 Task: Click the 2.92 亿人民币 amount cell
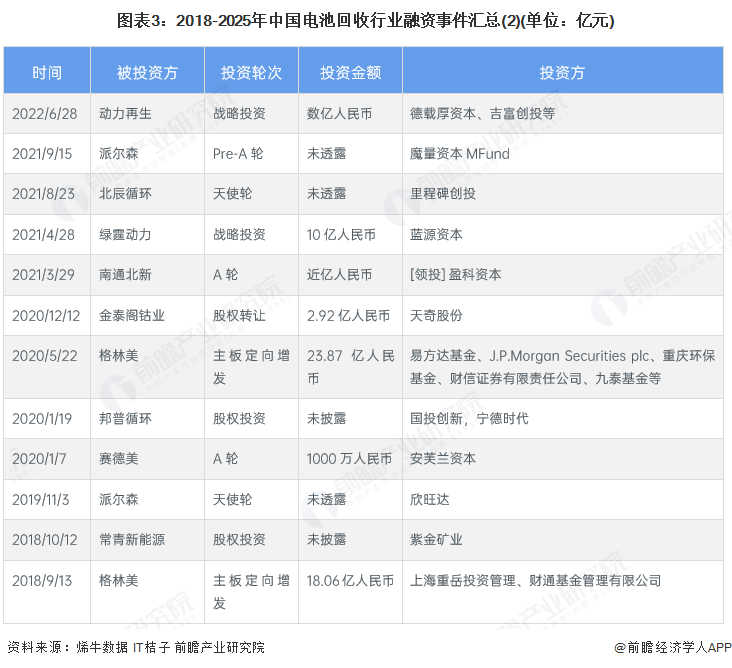click(350, 316)
